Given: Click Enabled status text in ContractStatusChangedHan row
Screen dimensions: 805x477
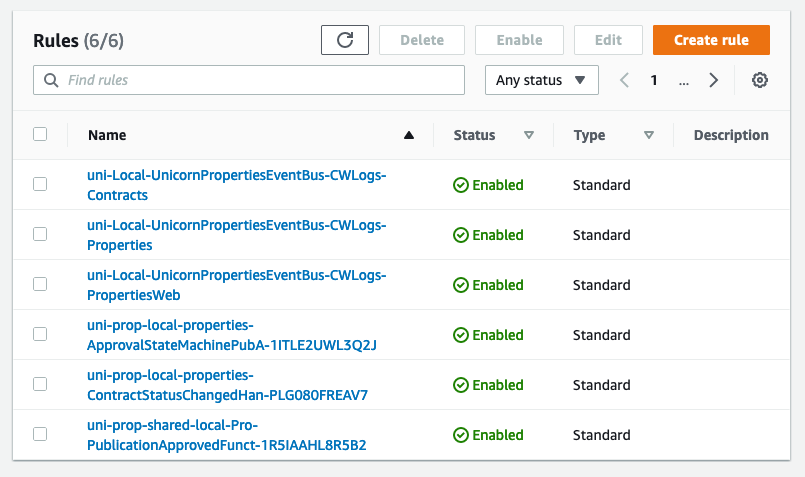Looking at the screenshot, I should point(497,385).
